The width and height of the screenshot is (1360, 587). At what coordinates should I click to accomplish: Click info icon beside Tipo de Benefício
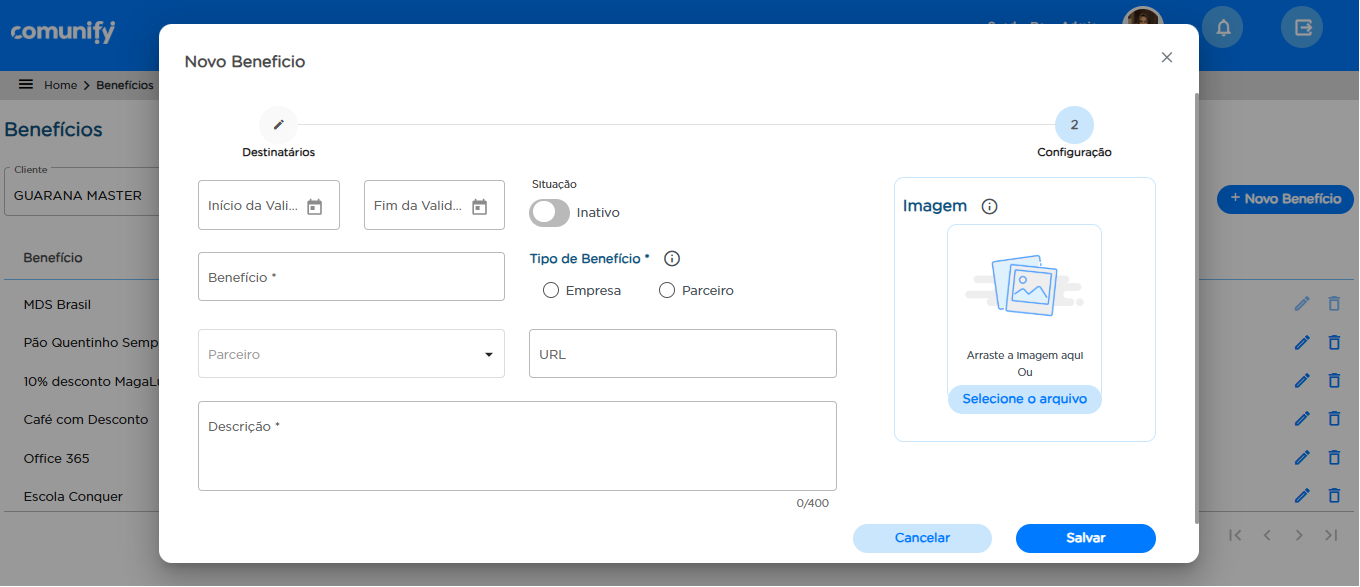point(672,259)
